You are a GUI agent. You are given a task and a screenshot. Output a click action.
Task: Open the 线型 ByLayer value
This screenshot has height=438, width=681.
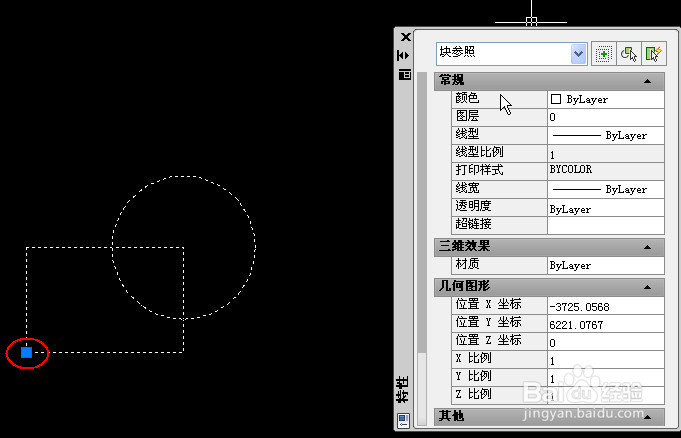605,136
